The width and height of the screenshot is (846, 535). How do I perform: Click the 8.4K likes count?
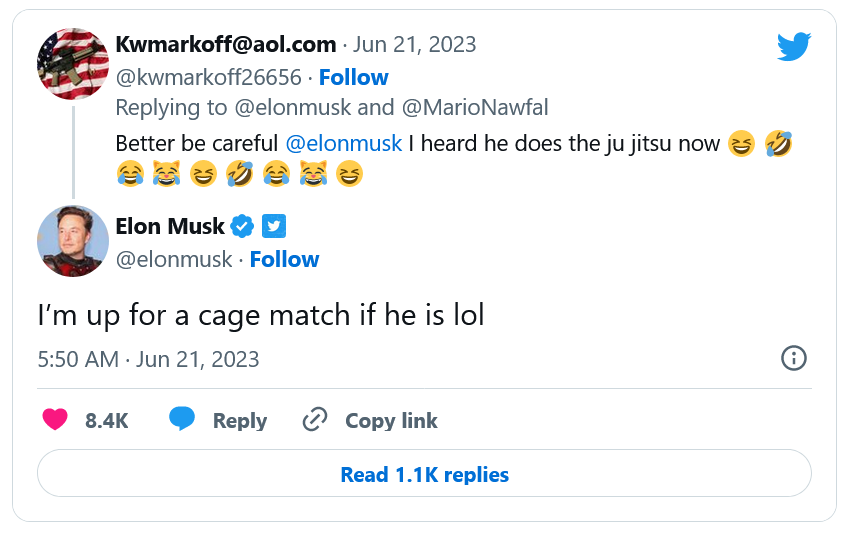click(106, 421)
